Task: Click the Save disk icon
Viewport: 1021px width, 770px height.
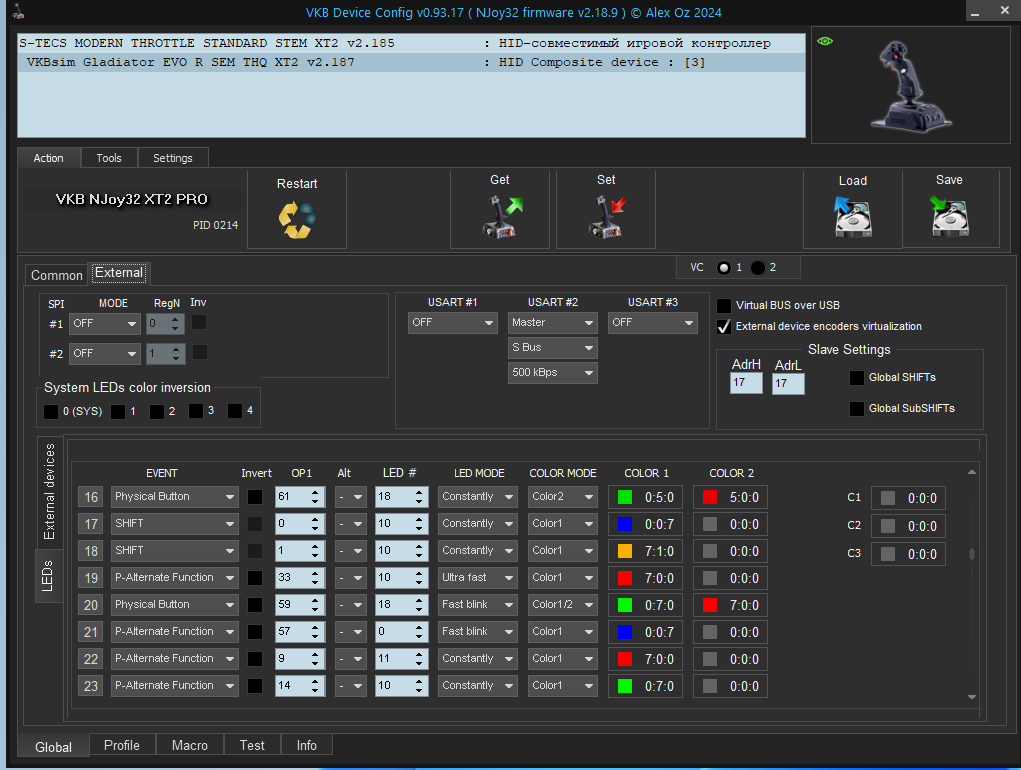Action: (x=949, y=216)
